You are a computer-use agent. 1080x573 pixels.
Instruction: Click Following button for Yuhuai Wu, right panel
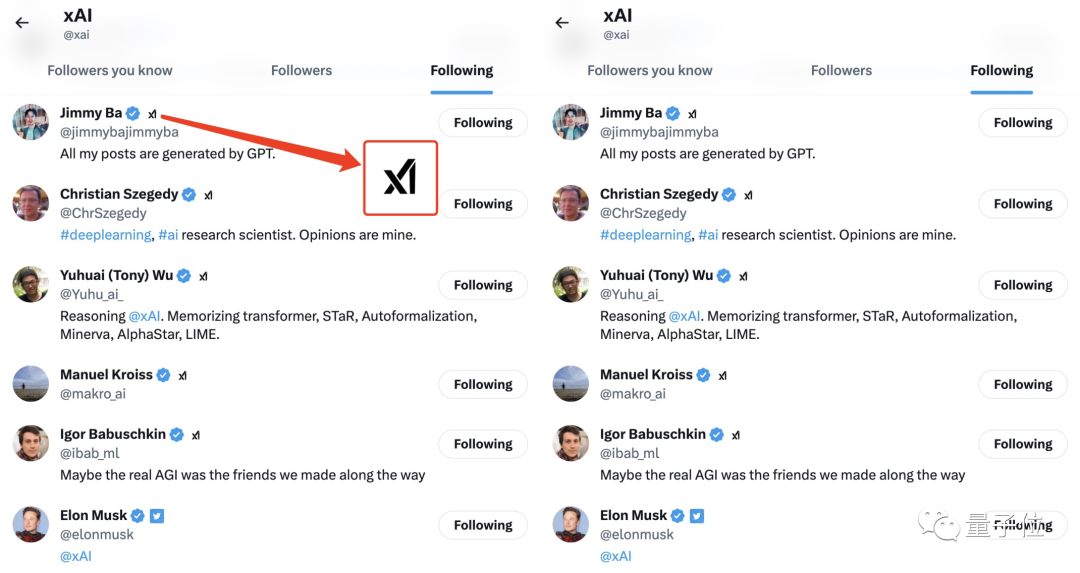pos(1023,285)
